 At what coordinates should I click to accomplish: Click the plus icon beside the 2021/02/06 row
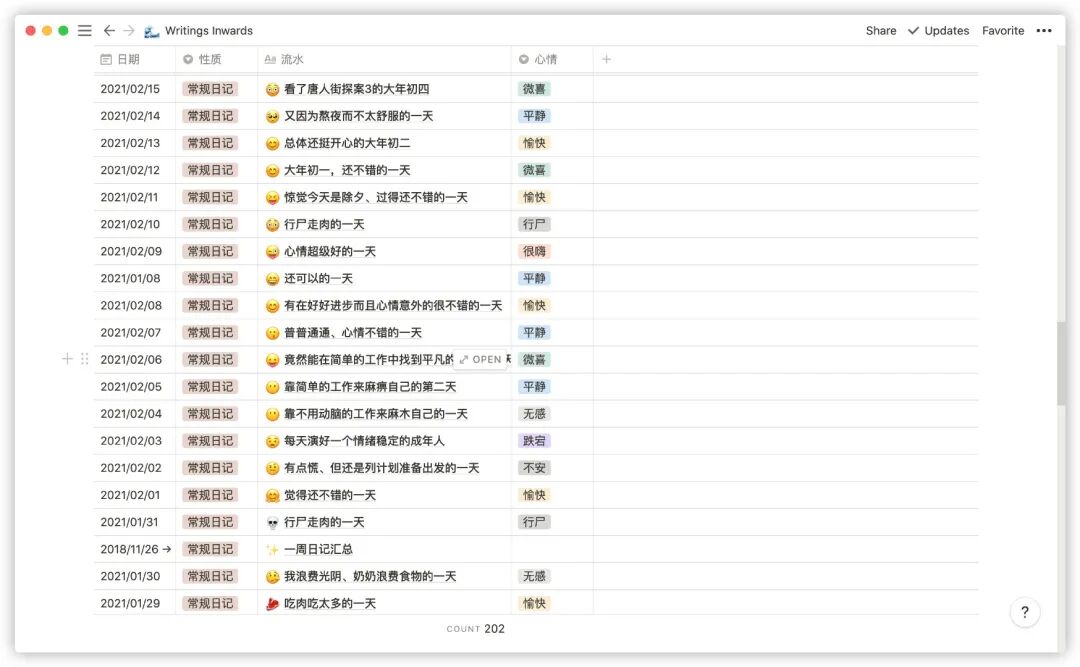[67, 358]
